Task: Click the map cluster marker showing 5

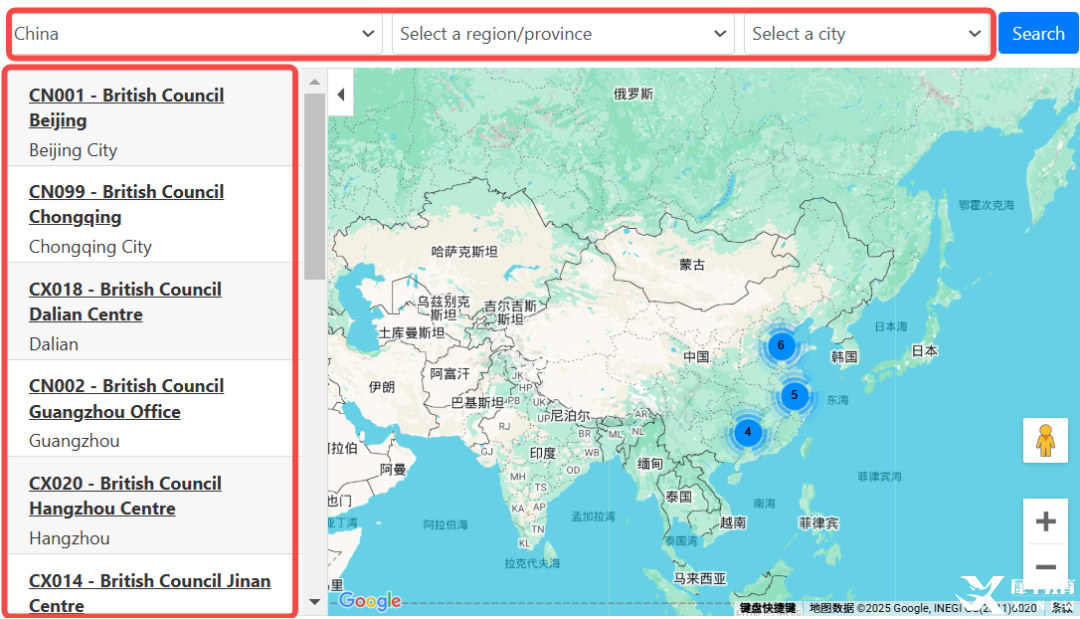Action: coord(794,395)
